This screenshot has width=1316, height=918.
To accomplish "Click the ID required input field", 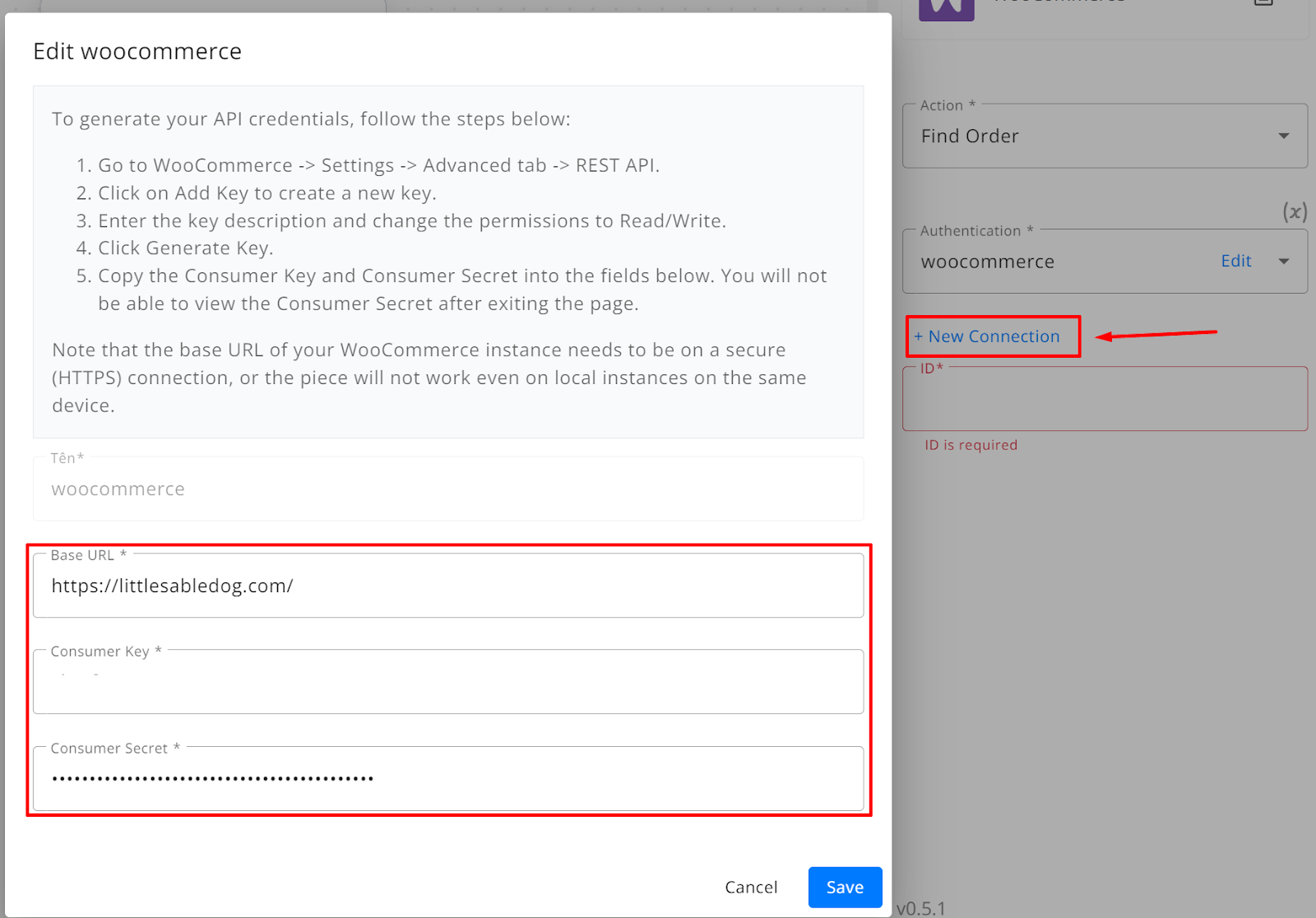I will (x=1105, y=399).
